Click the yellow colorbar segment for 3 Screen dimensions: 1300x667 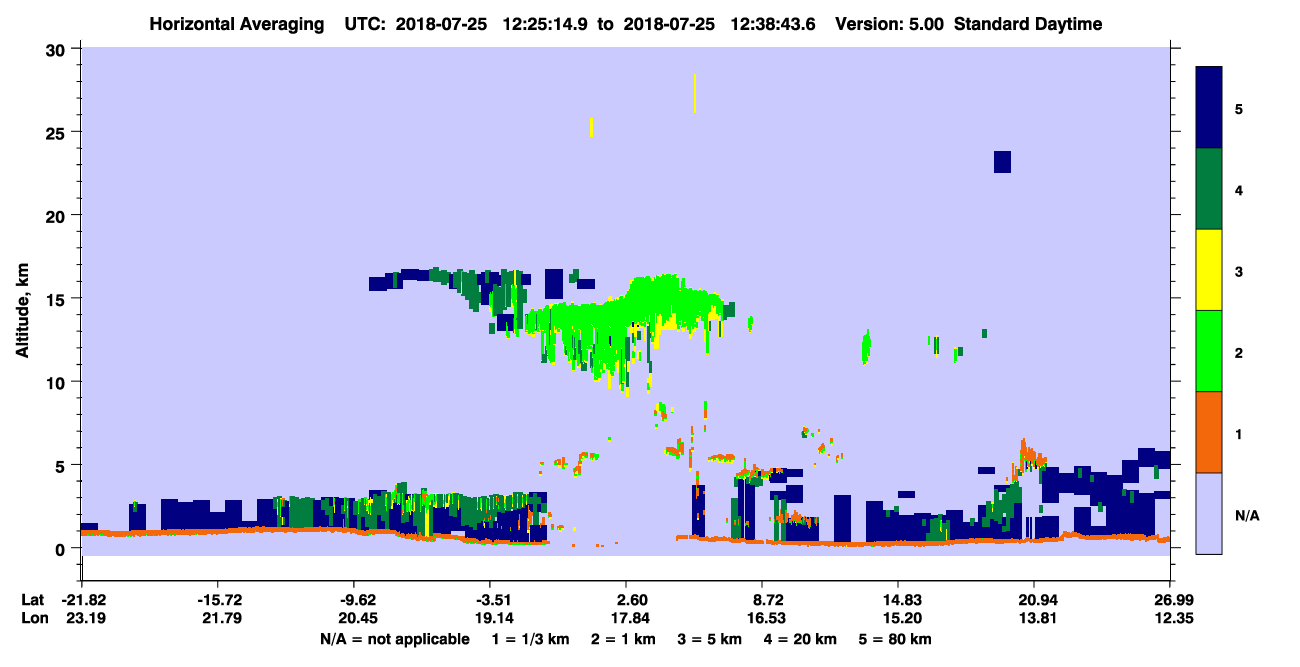point(1210,269)
